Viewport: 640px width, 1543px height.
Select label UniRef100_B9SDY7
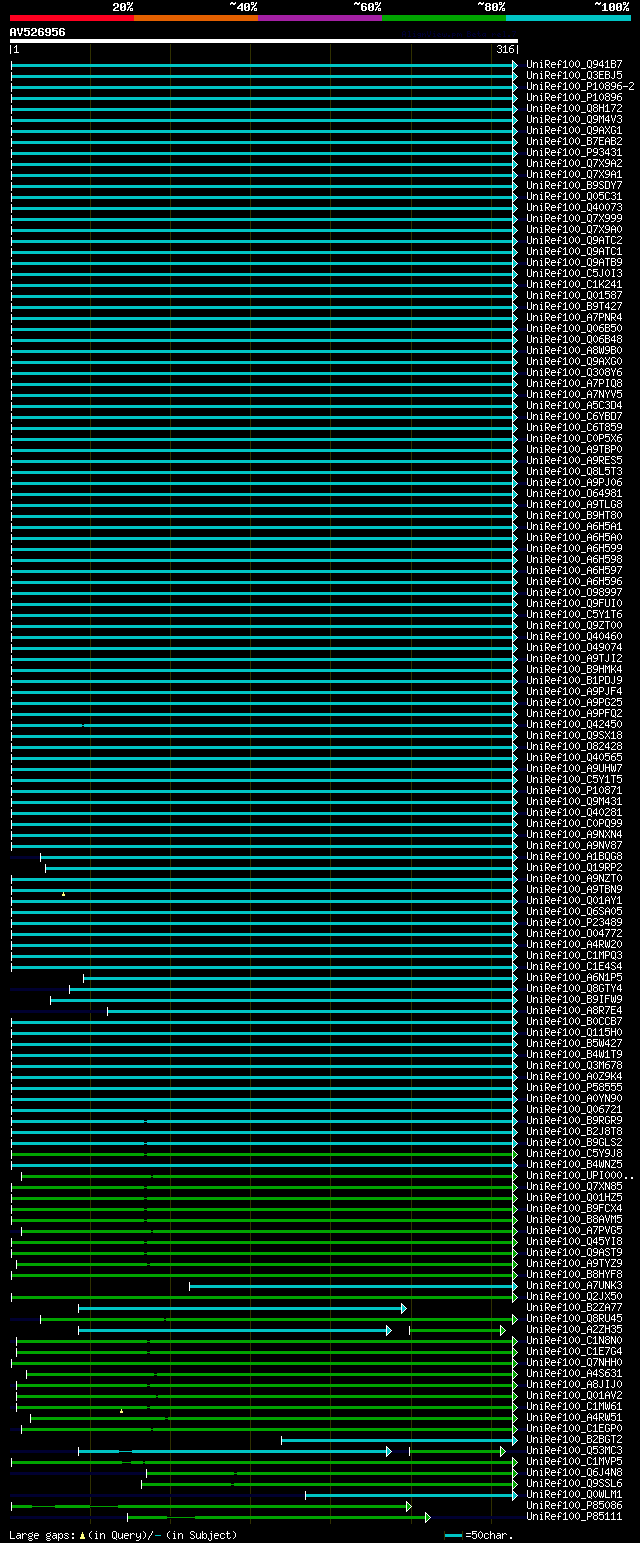click(574, 185)
